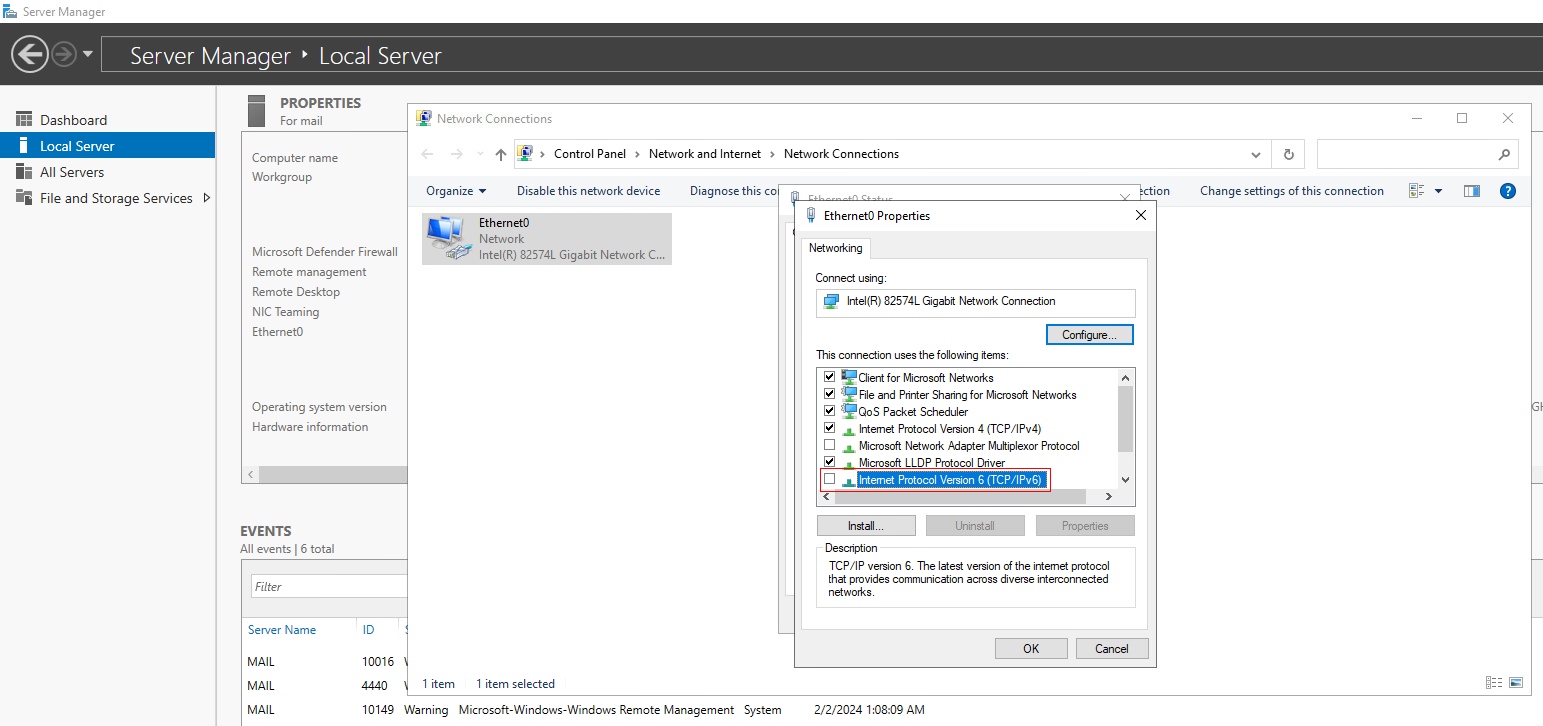Click the Network Connections forward arrow
This screenshot has width=1543, height=726.
(x=457, y=154)
